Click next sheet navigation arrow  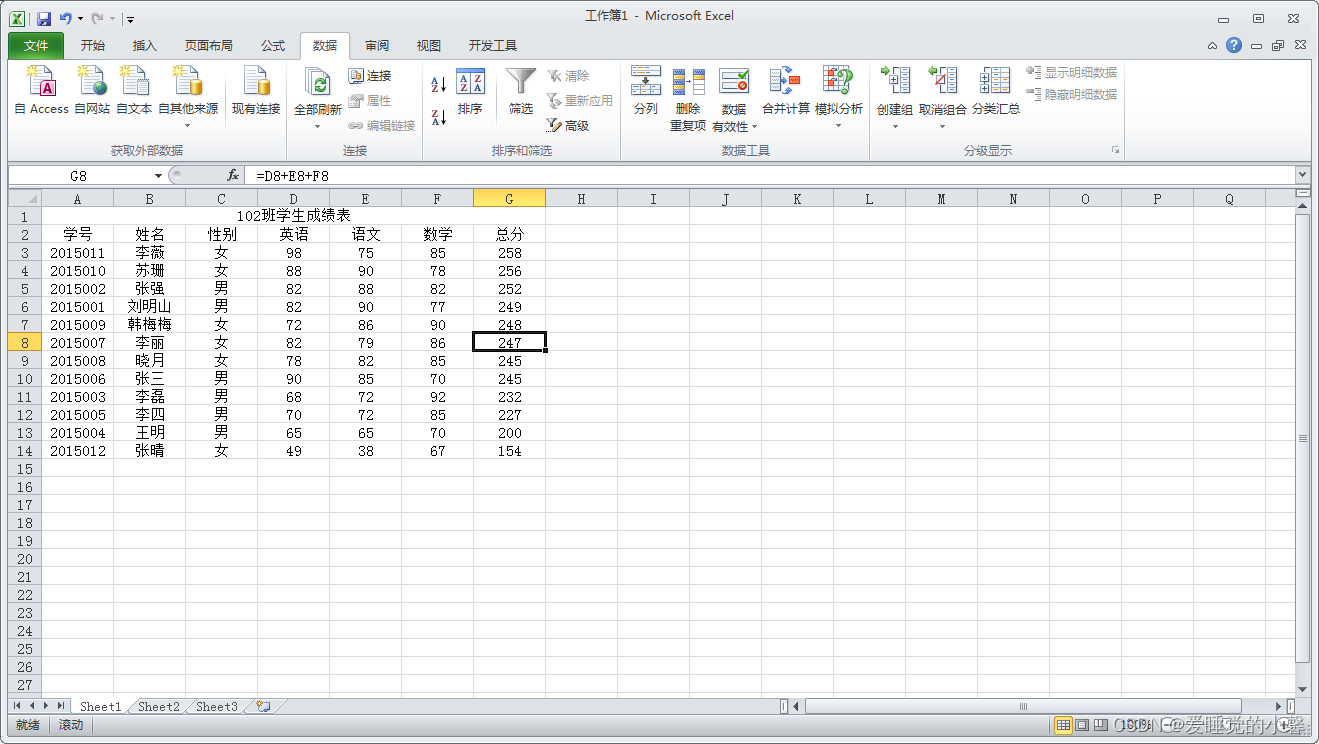tap(46, 706)
